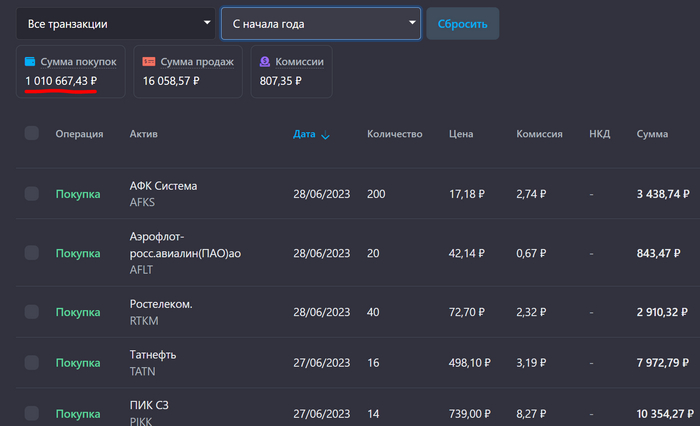The height and width of the screenshot is (426, 700).
Task: Click the Сумма column header
Action: click(652, 134)
